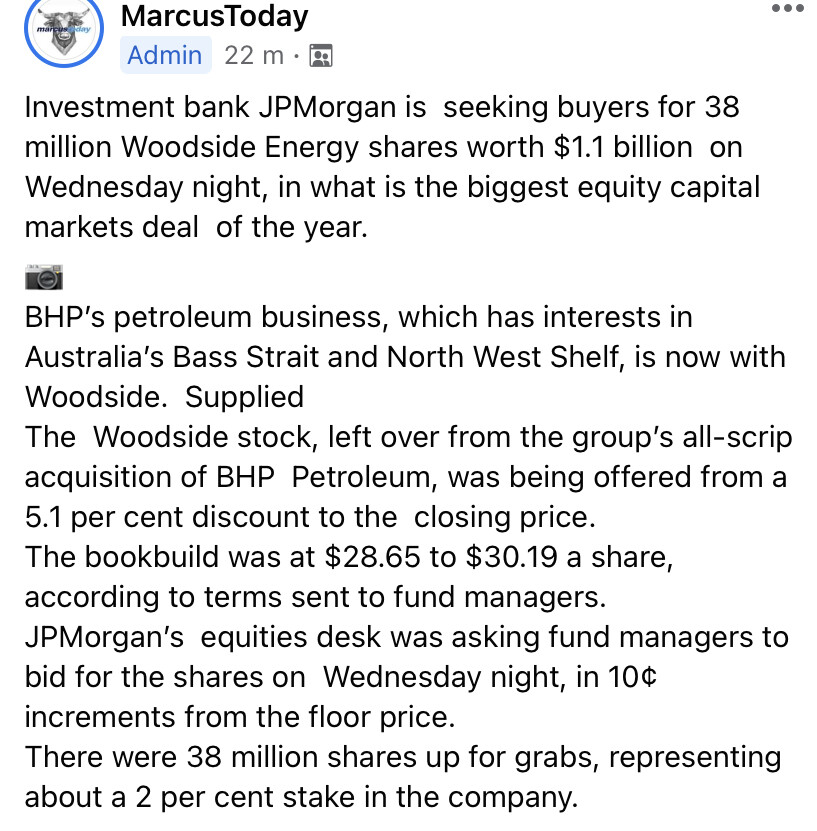Tap 'according to terms sent to fund managers'
Viewport: 817px width, 831px height.
316,597
